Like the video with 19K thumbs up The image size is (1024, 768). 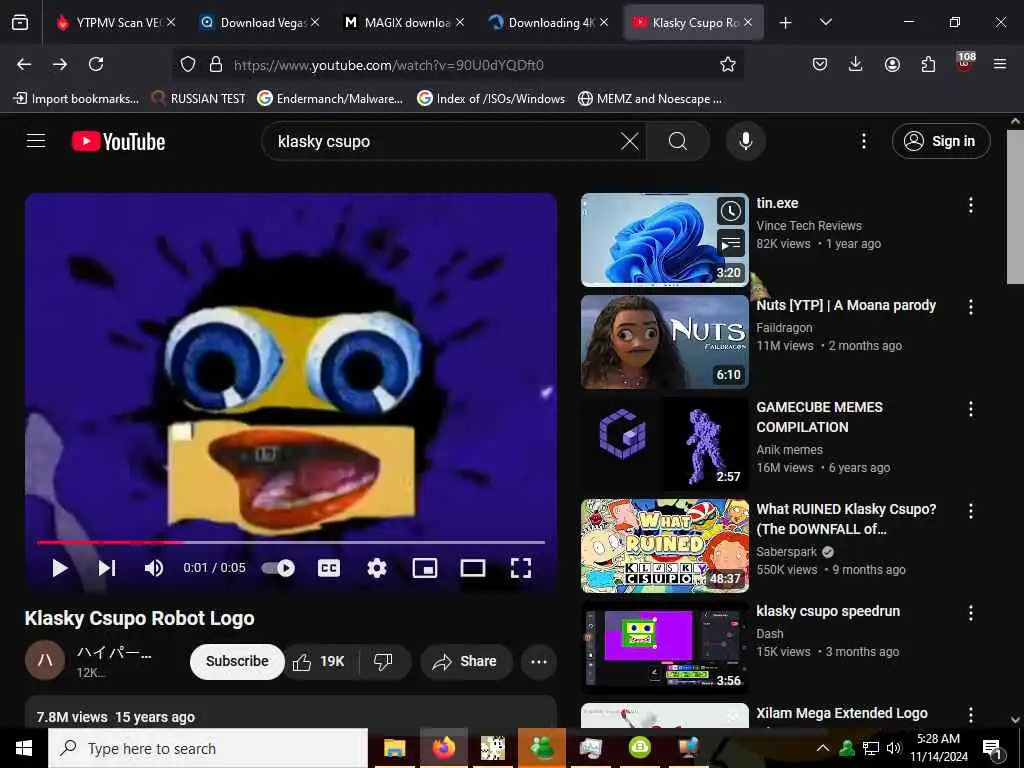pos(319,662)
